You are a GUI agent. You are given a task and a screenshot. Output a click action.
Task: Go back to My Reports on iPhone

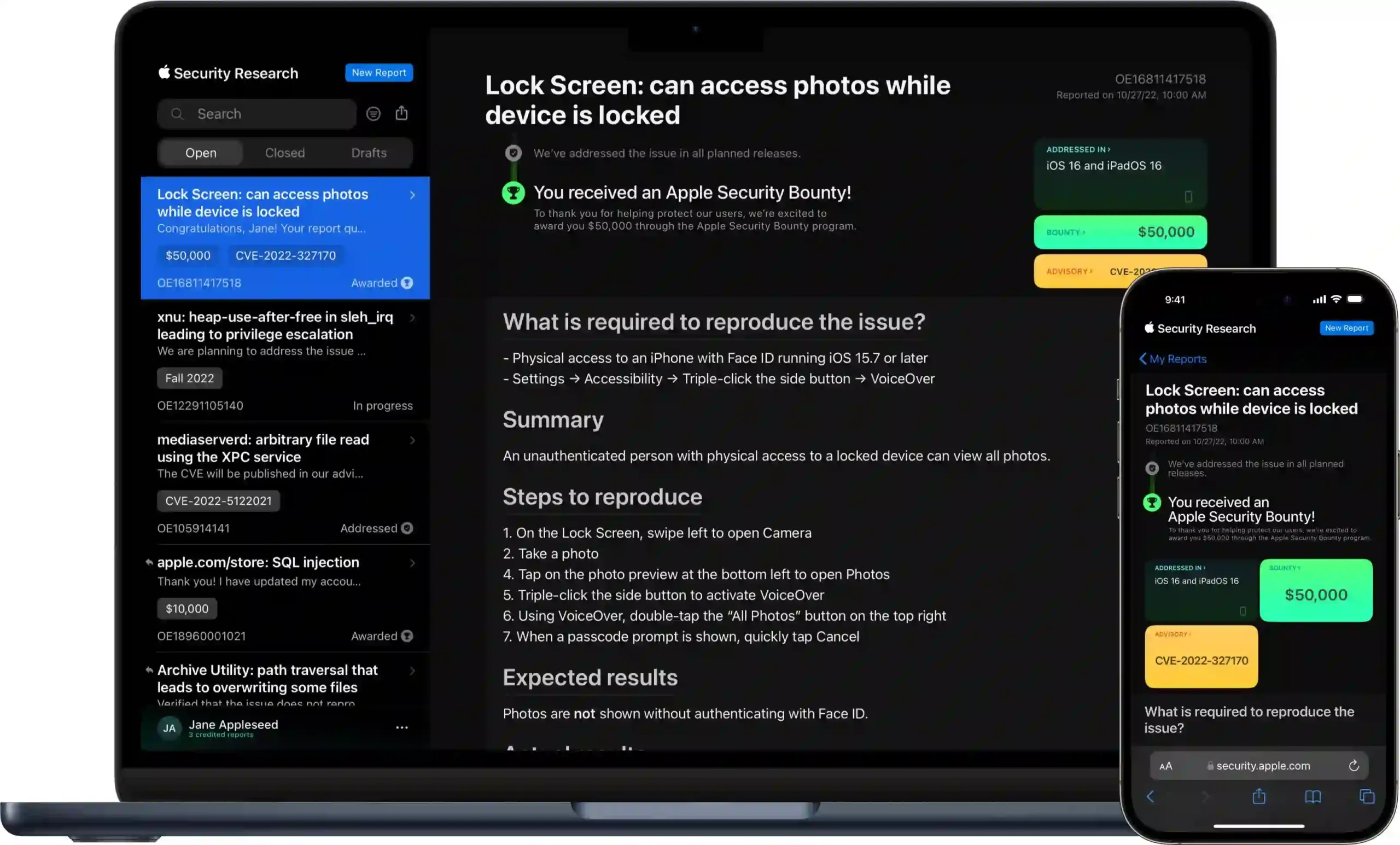click(x=1172, y=359)
